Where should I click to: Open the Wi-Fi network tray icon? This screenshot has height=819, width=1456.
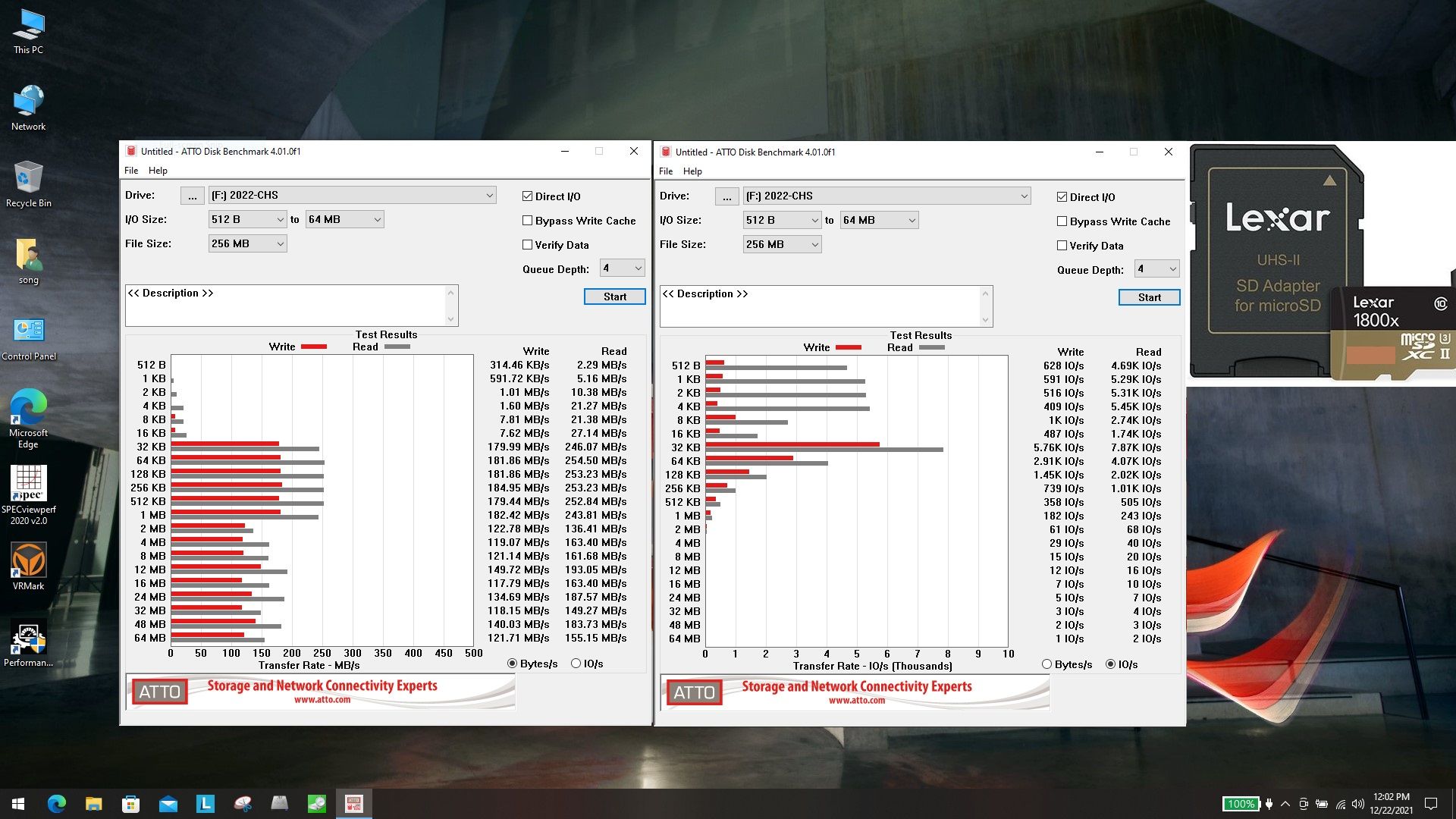point(1340,804)
